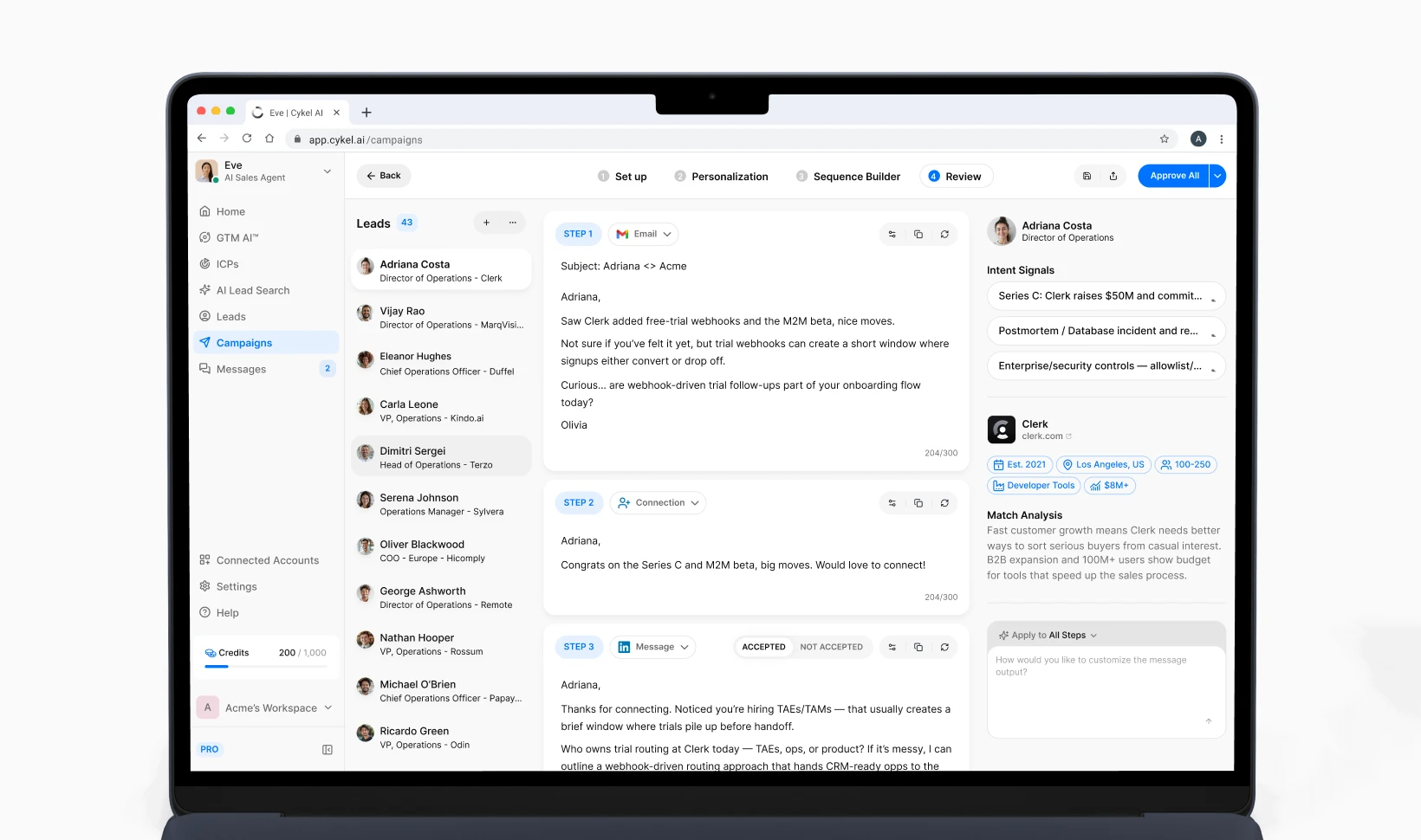Expand the Postmortem / Database incident signal
Image resolution: width=1421 pixels, height=840 pixels.
[1106, 331]
